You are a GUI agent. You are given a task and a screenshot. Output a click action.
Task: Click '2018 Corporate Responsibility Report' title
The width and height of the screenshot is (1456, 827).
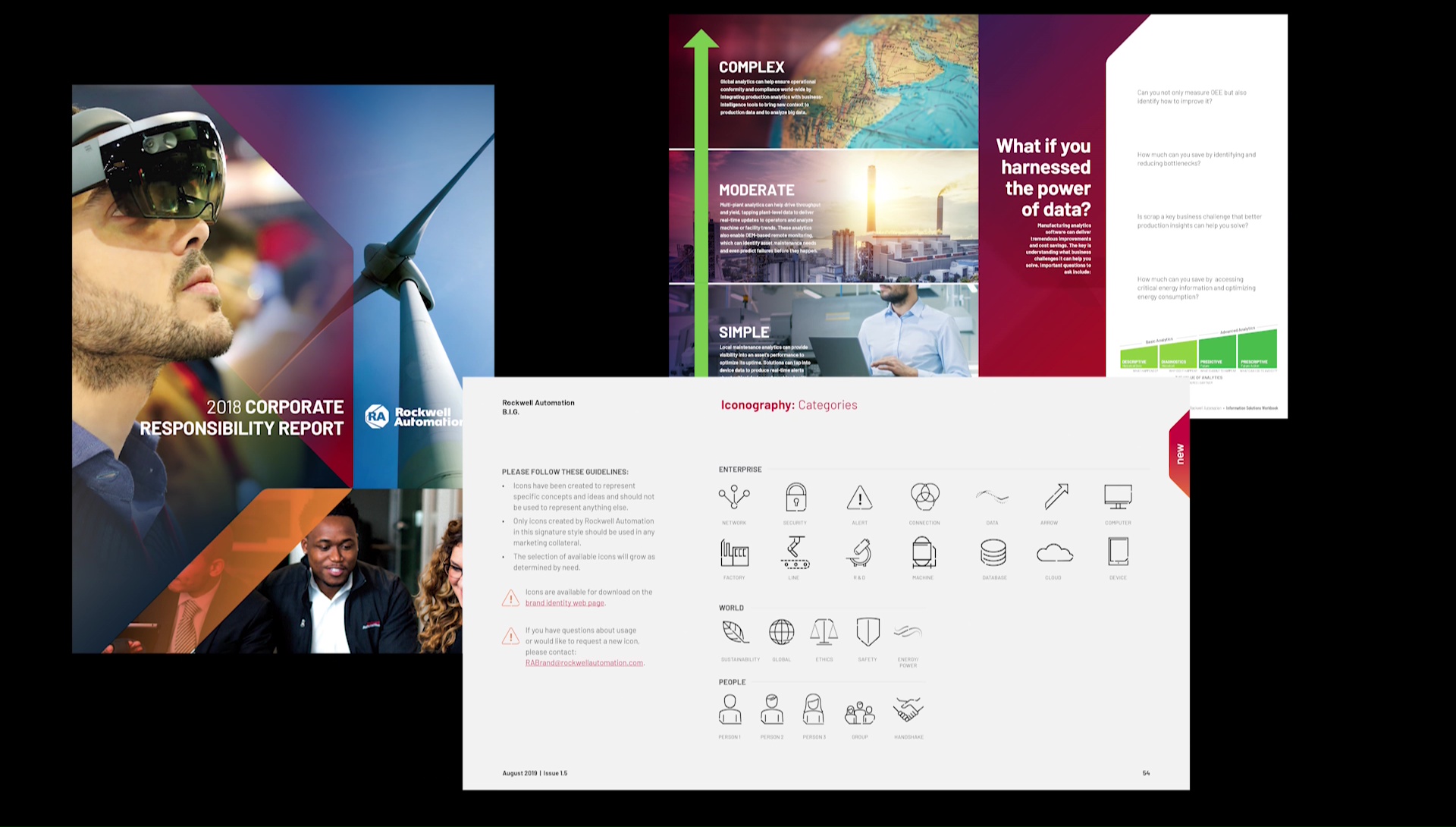click(x=241, y=418)
